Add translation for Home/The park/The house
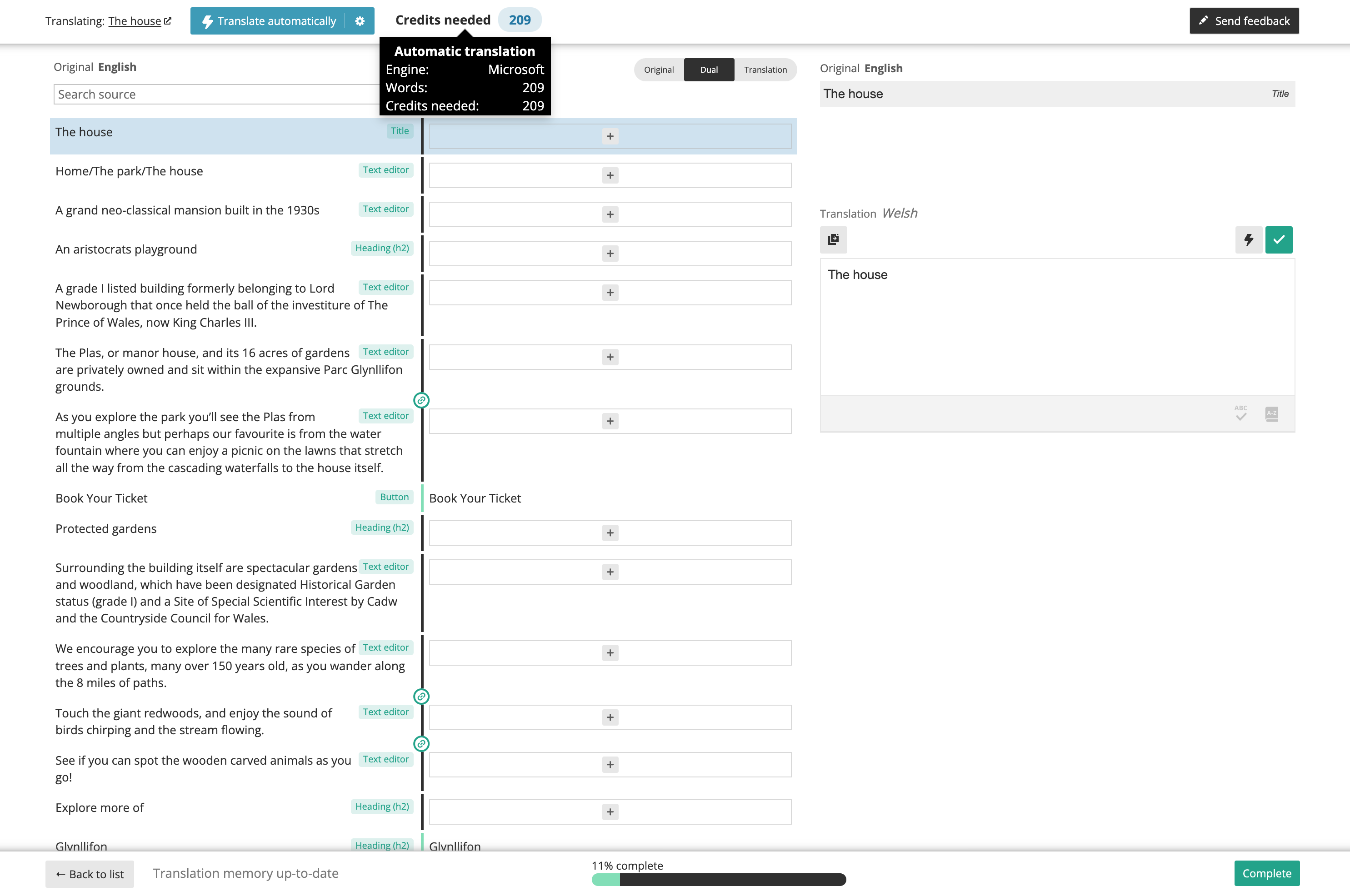Screen dimensions: 1350x896 [610, 175]
